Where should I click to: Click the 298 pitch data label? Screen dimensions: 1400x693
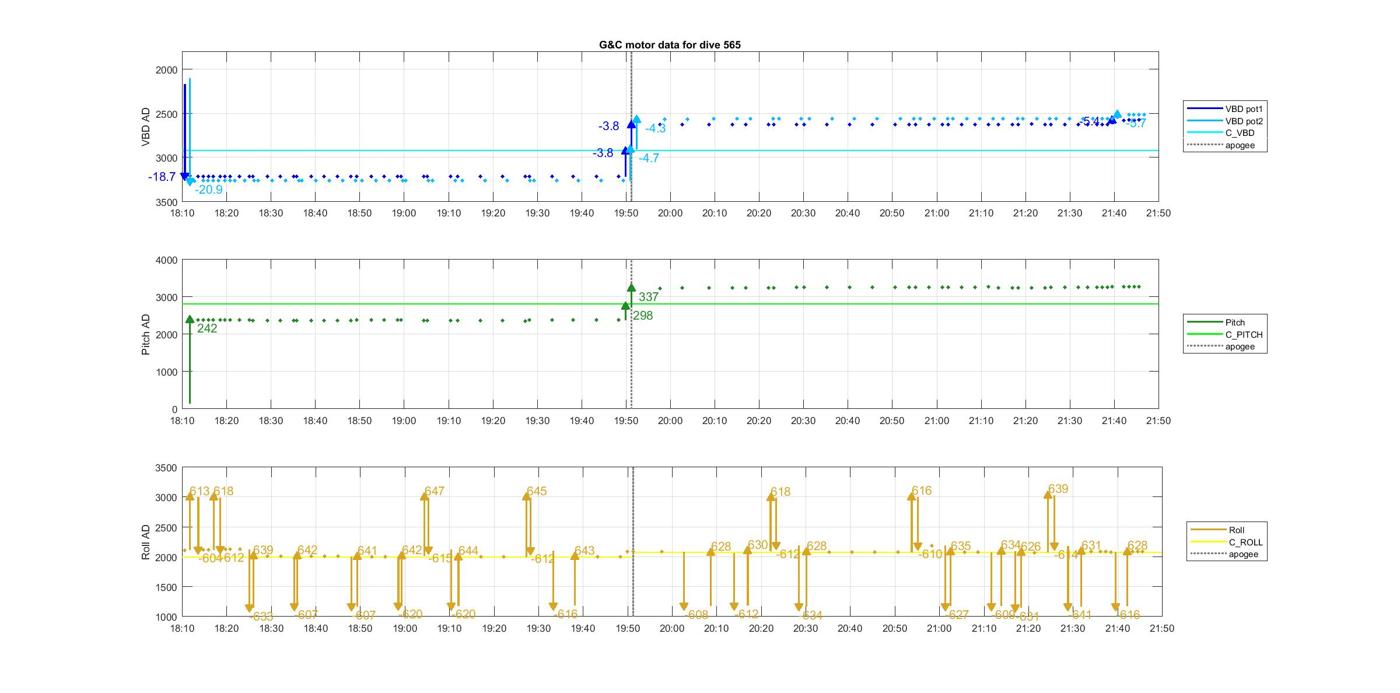[x=643, y=316]
